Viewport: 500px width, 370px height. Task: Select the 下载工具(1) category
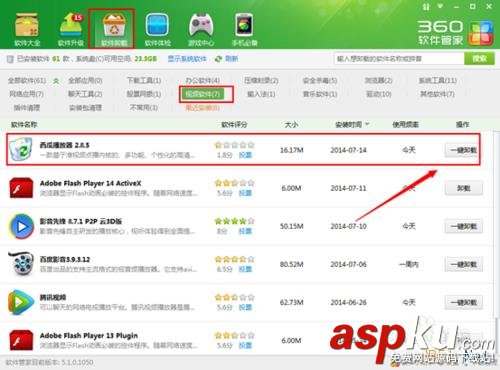pos(144,81)
